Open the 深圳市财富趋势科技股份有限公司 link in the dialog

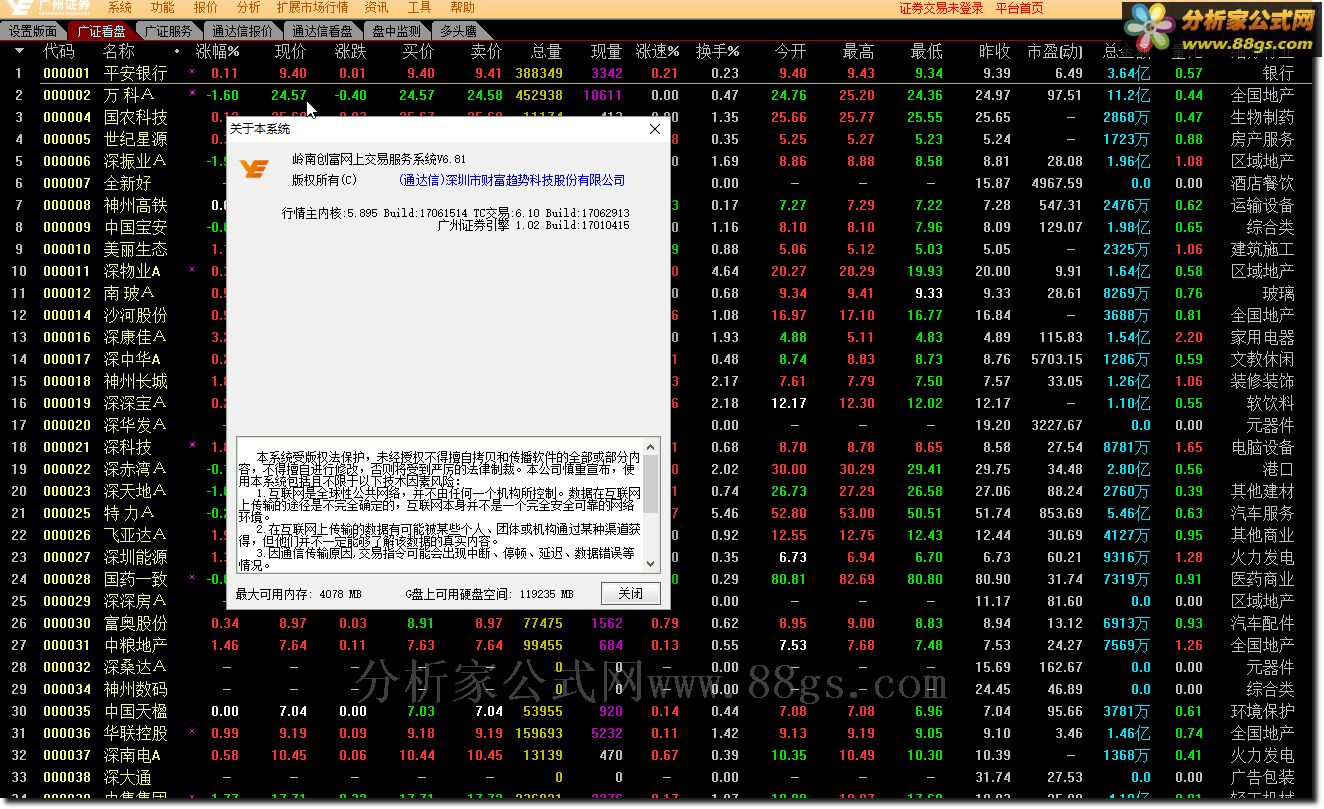[x=511, y=181]
